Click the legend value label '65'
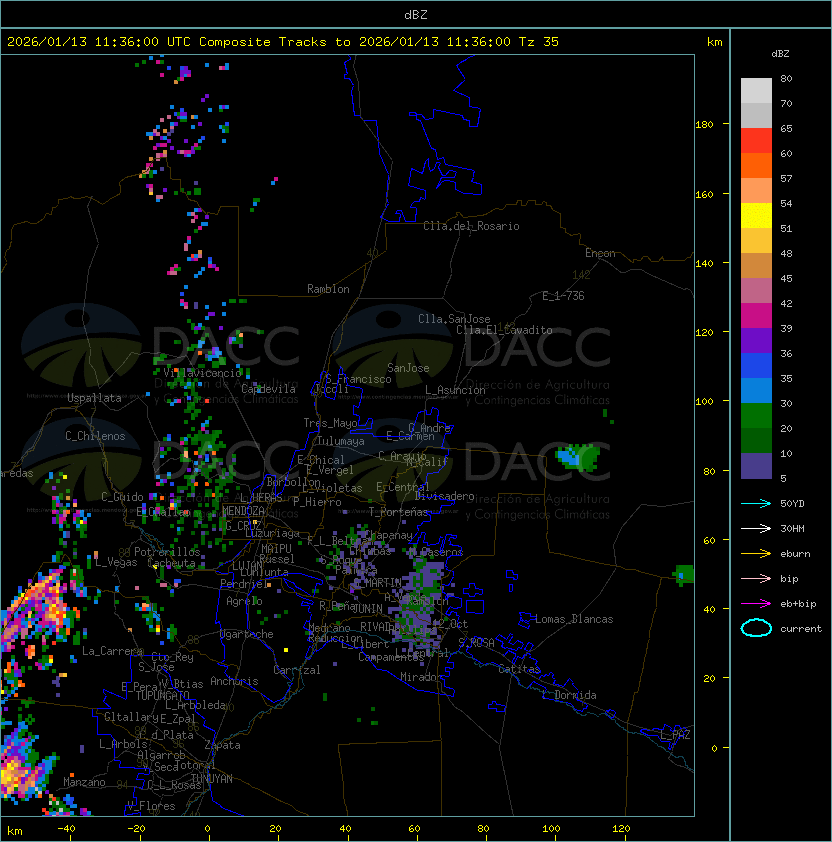Image resolution: width=832 pixels, height=842 pixels. tap(786, 128)
